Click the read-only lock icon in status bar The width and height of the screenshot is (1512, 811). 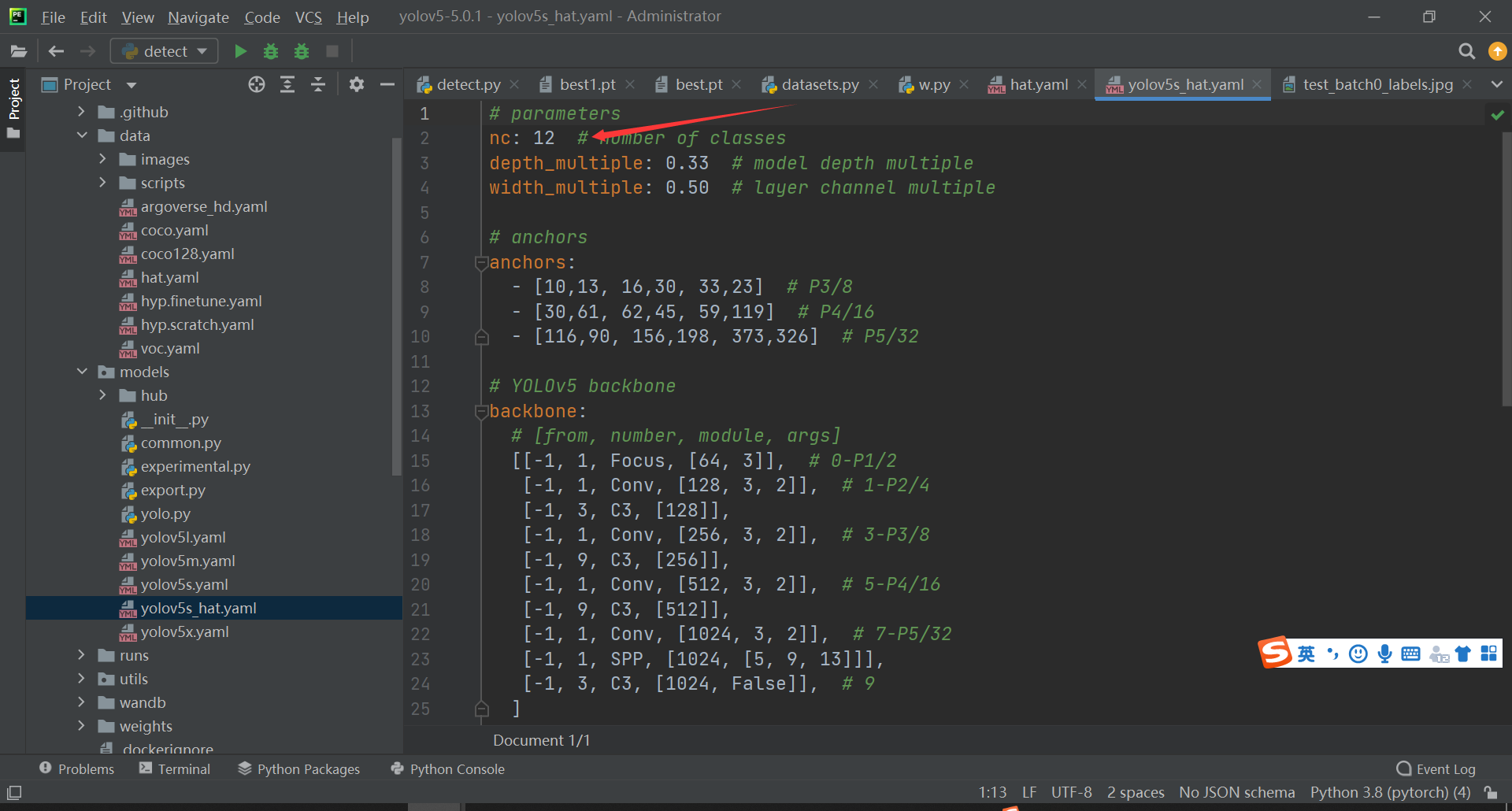pyautogui.click(x=1490, y=792)
